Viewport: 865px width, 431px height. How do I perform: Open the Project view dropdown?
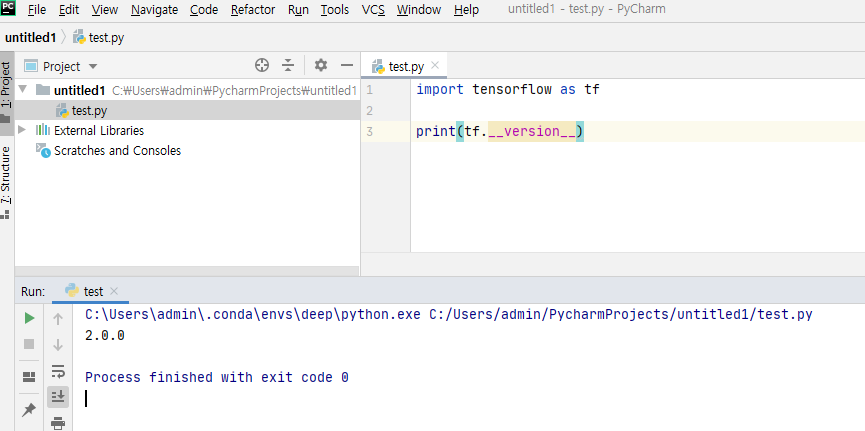[x=61, y=66]
